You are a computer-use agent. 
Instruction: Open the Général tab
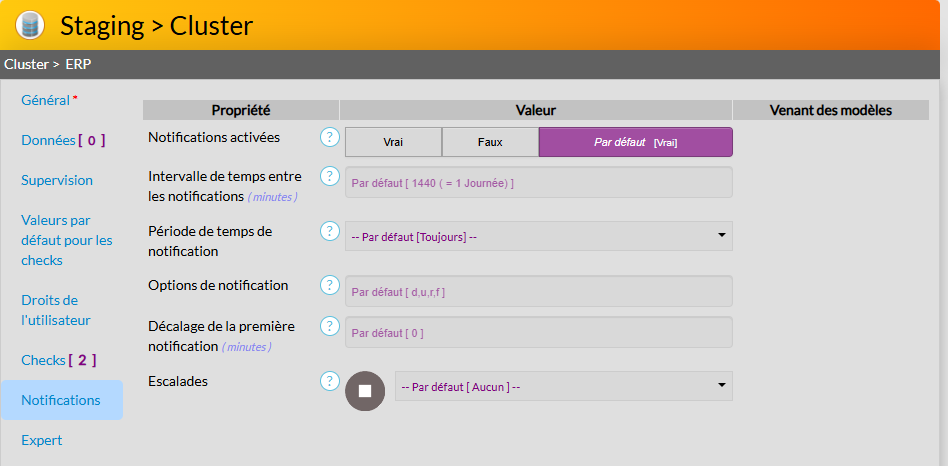46,100
